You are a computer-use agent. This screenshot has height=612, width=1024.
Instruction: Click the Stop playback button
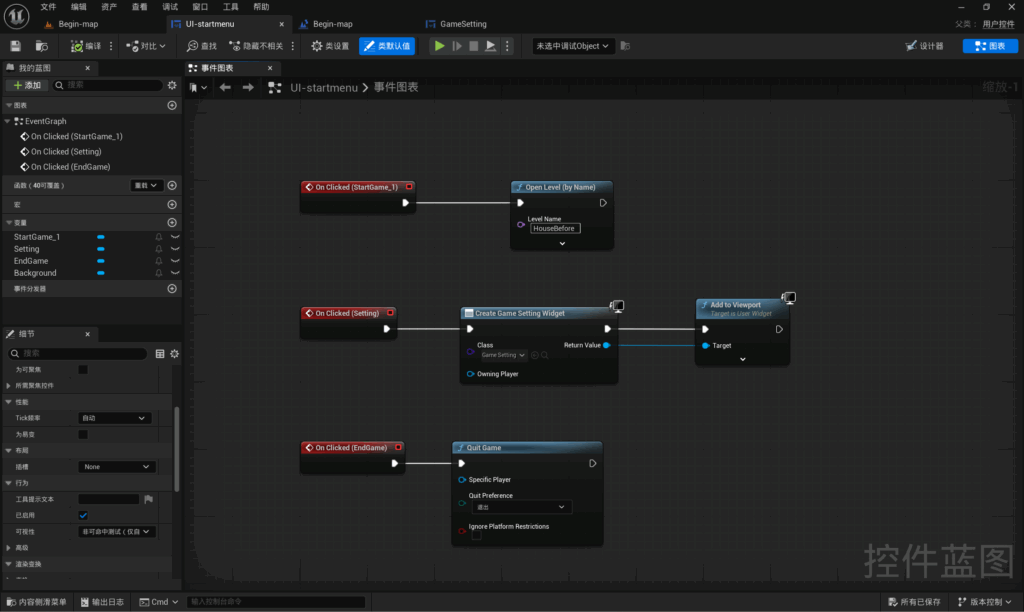pos(474,46)
